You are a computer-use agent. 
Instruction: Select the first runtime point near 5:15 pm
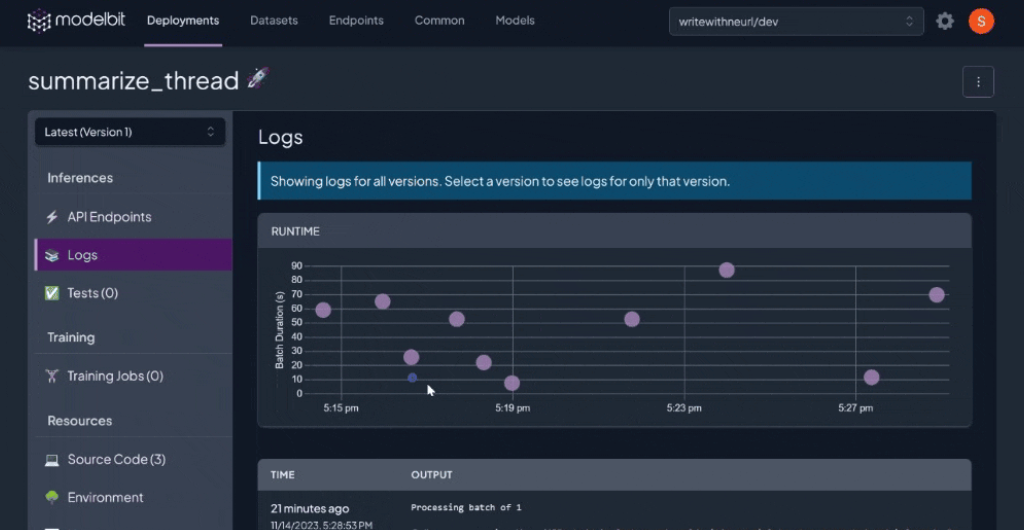pos(323,310)
